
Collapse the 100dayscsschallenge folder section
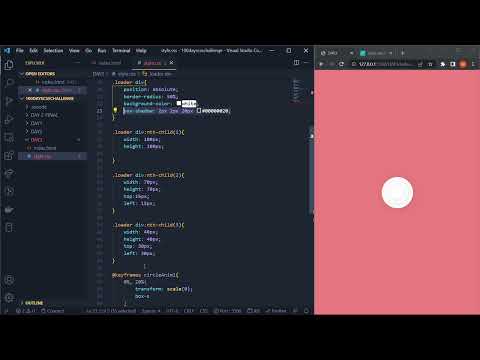point(49,99)
